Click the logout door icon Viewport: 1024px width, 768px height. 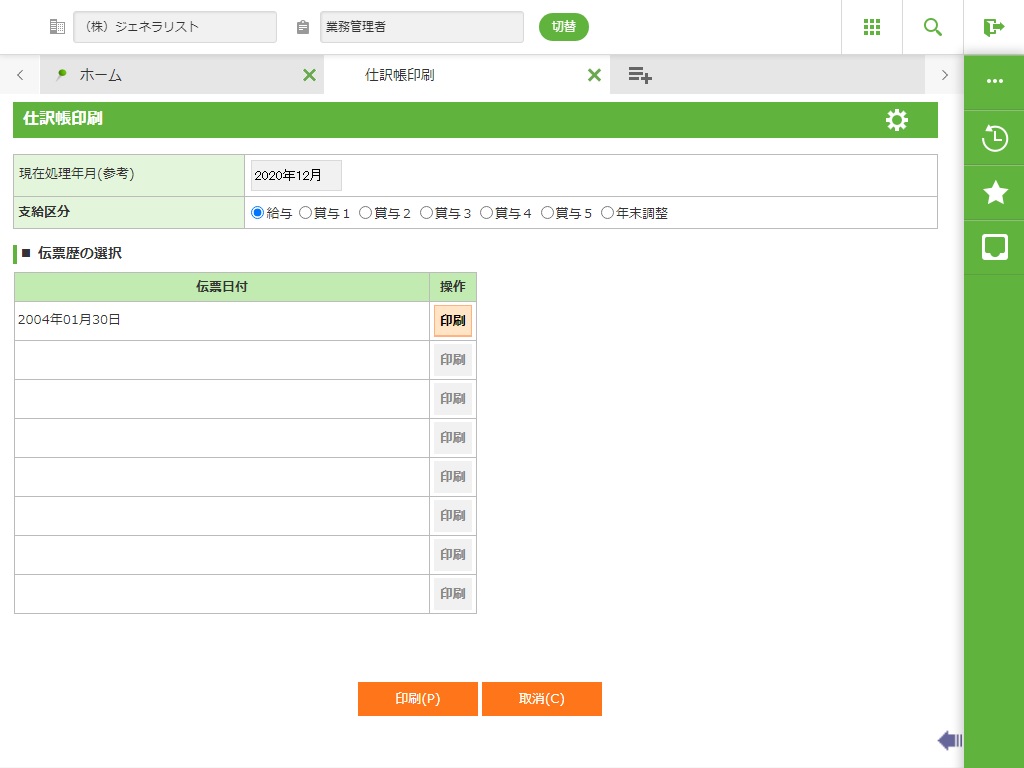click(993, 27)
